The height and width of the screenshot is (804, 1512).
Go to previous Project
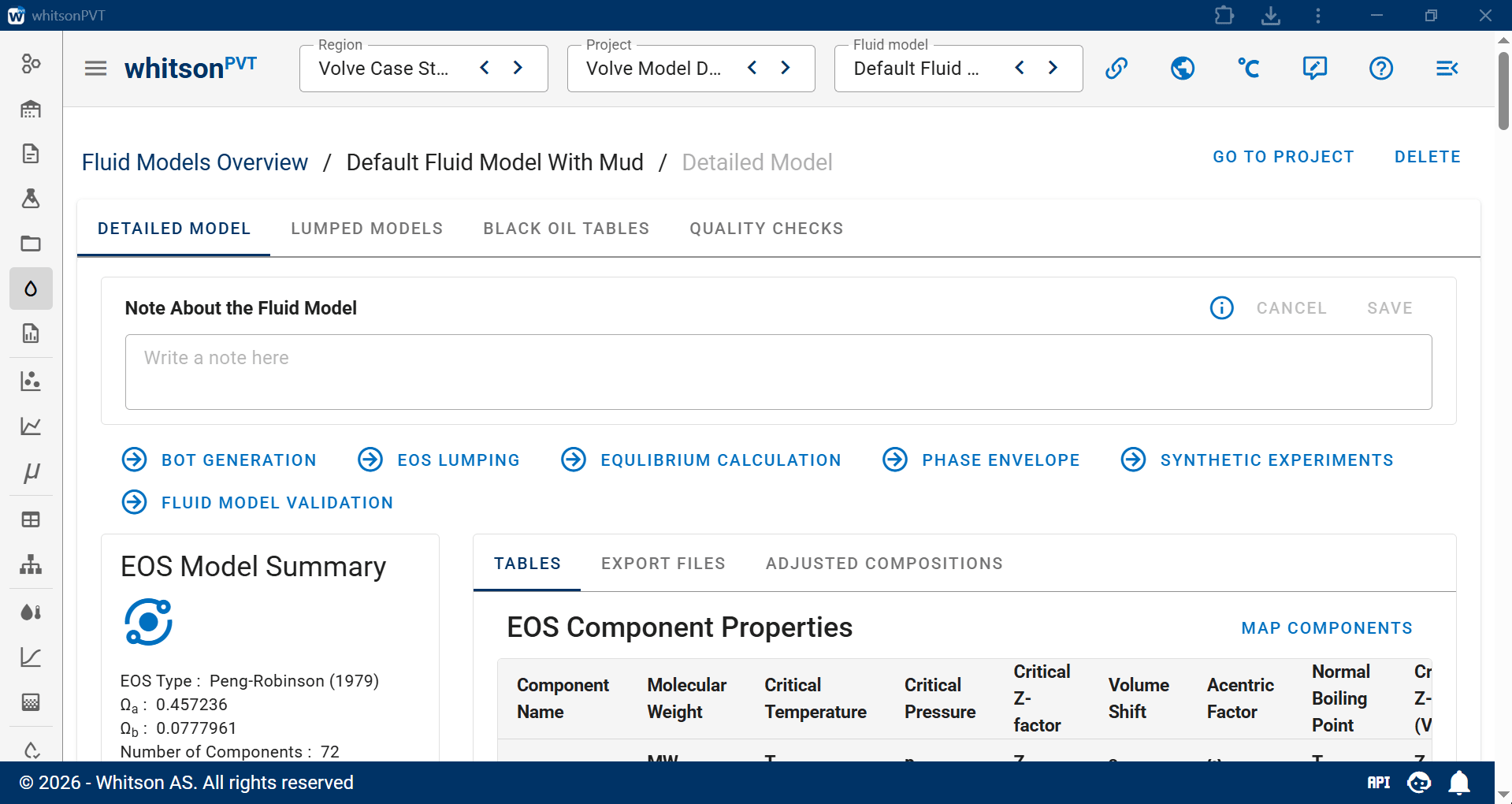coord(752,68)
